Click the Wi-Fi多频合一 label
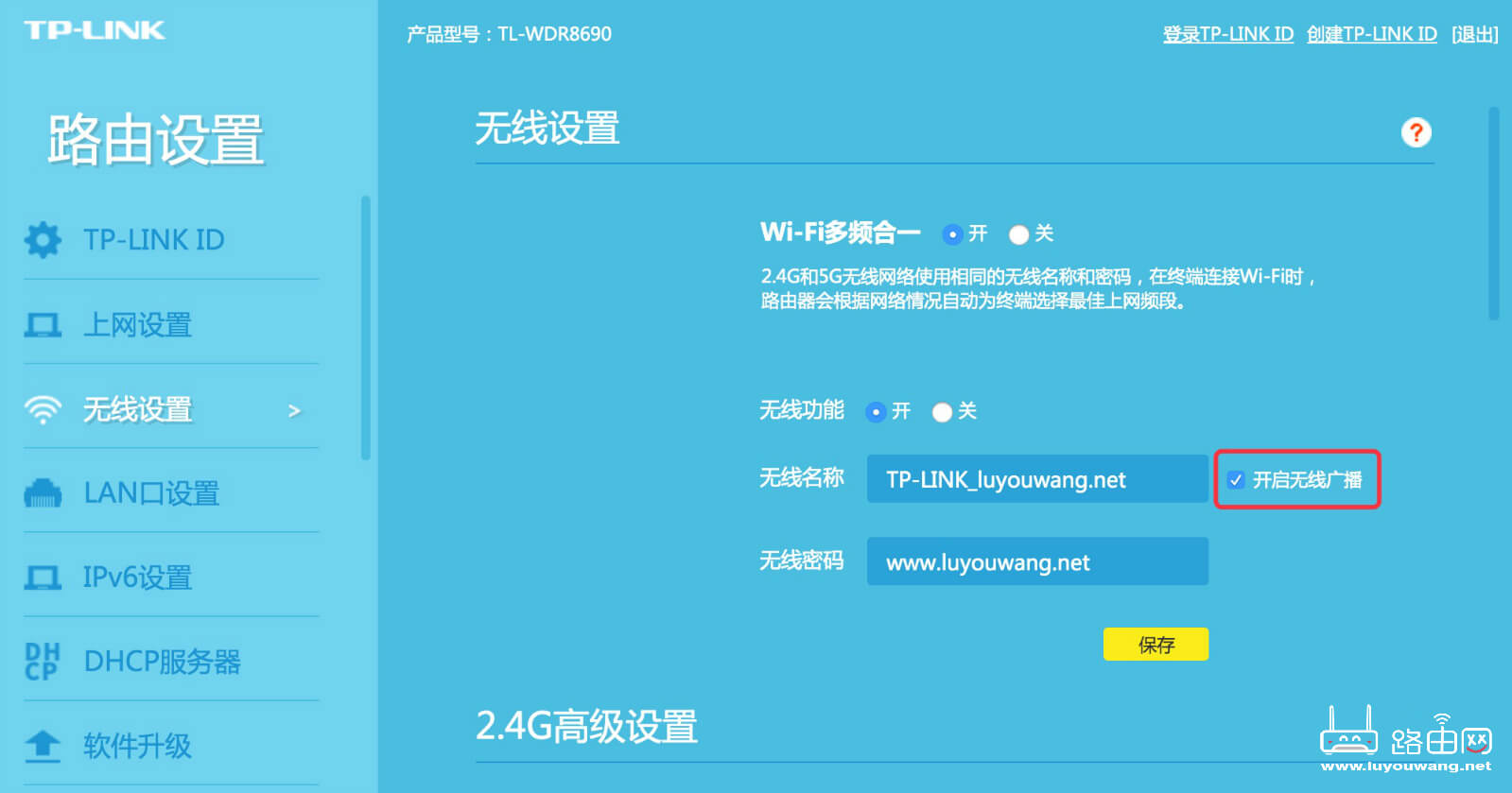Screen dimensions: 1512x793 pos(841,233)
